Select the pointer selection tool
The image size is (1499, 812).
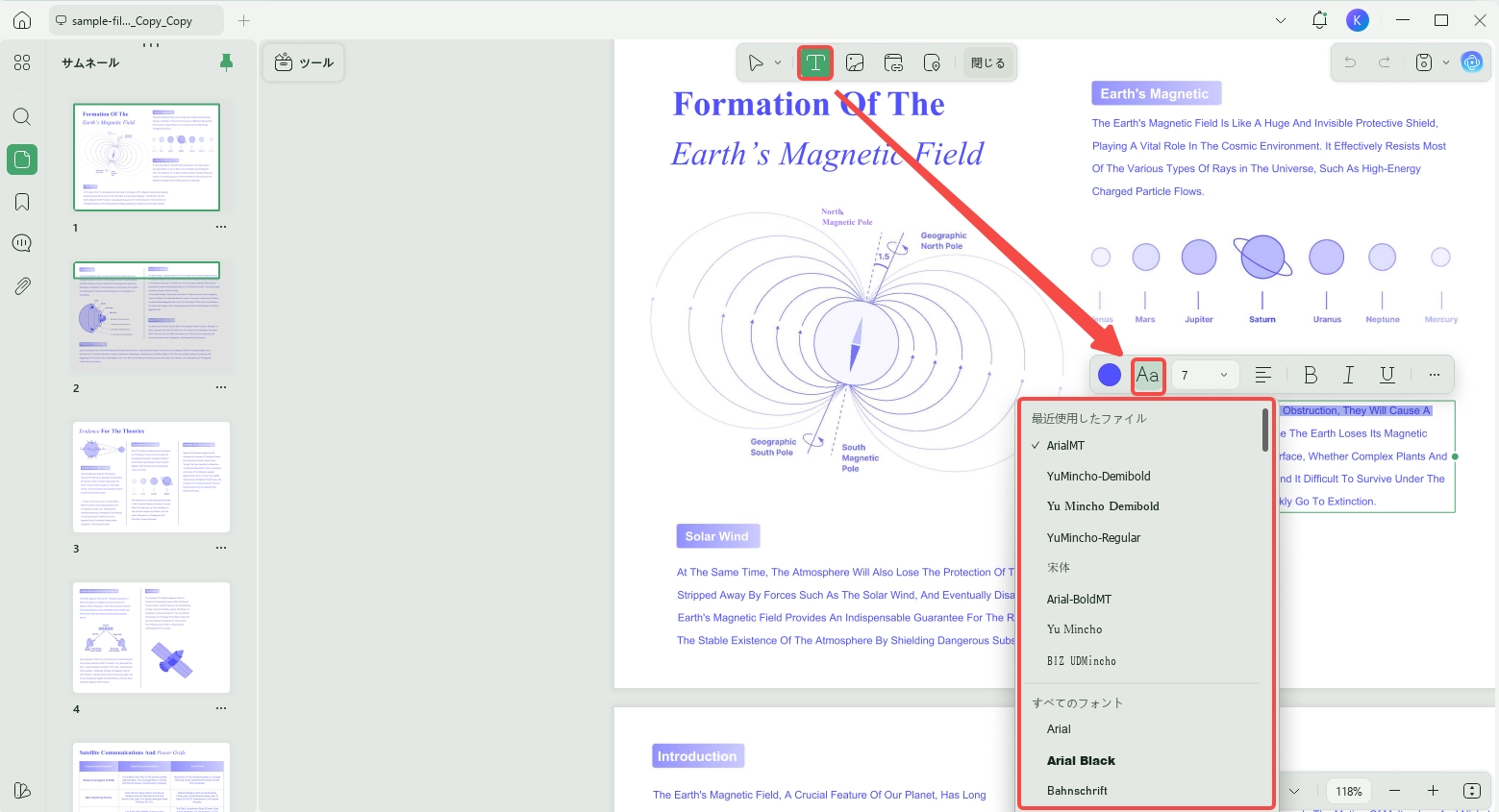(x=756, y=63)
